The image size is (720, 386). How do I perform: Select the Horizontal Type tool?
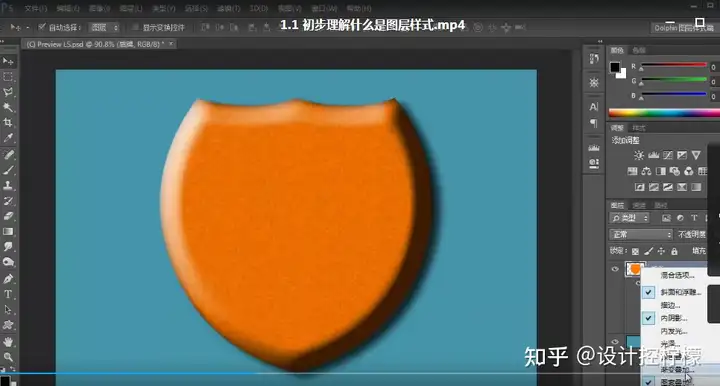[8, 294]
